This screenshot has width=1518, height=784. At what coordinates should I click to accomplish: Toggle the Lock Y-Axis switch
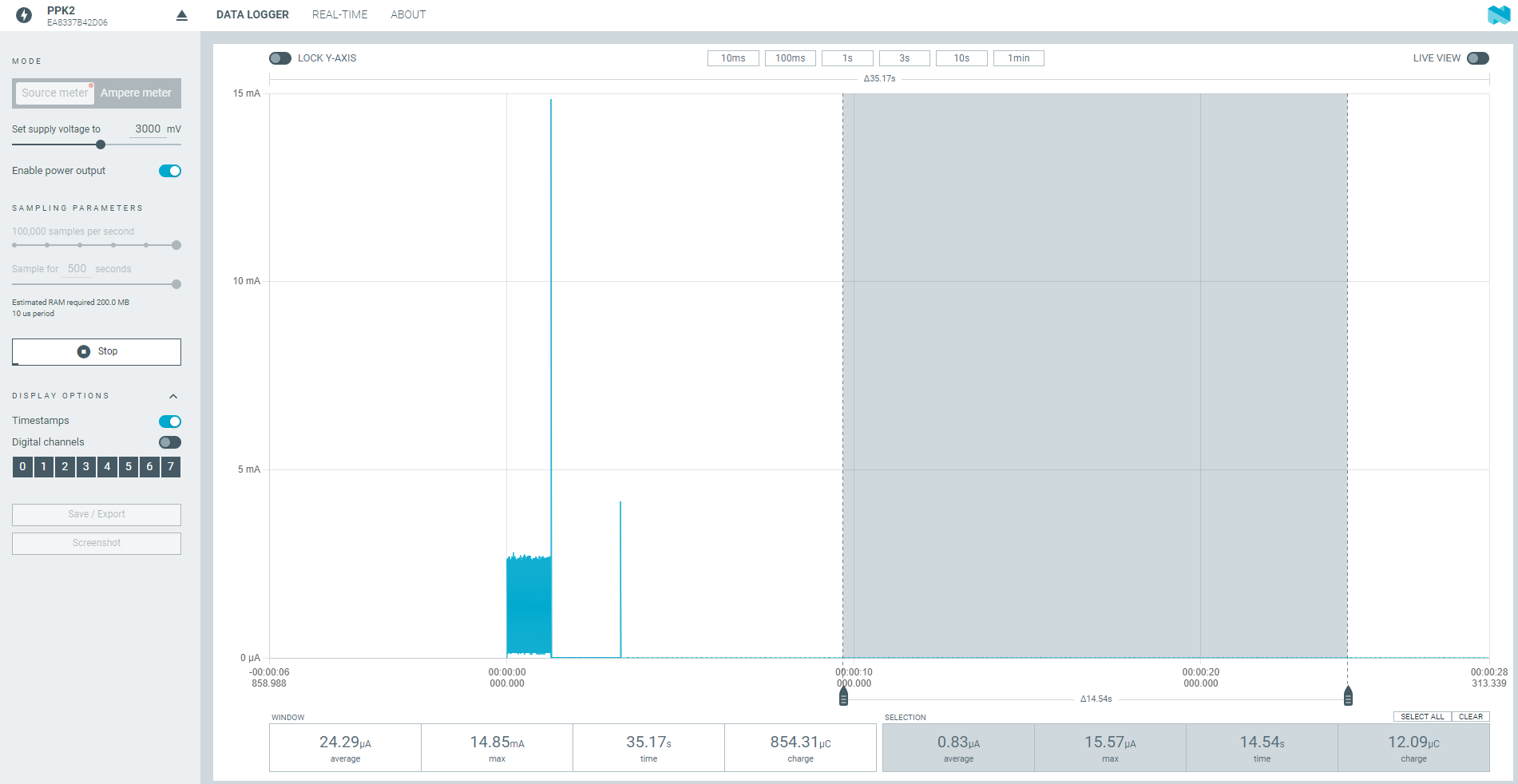(x=280, y=58)
